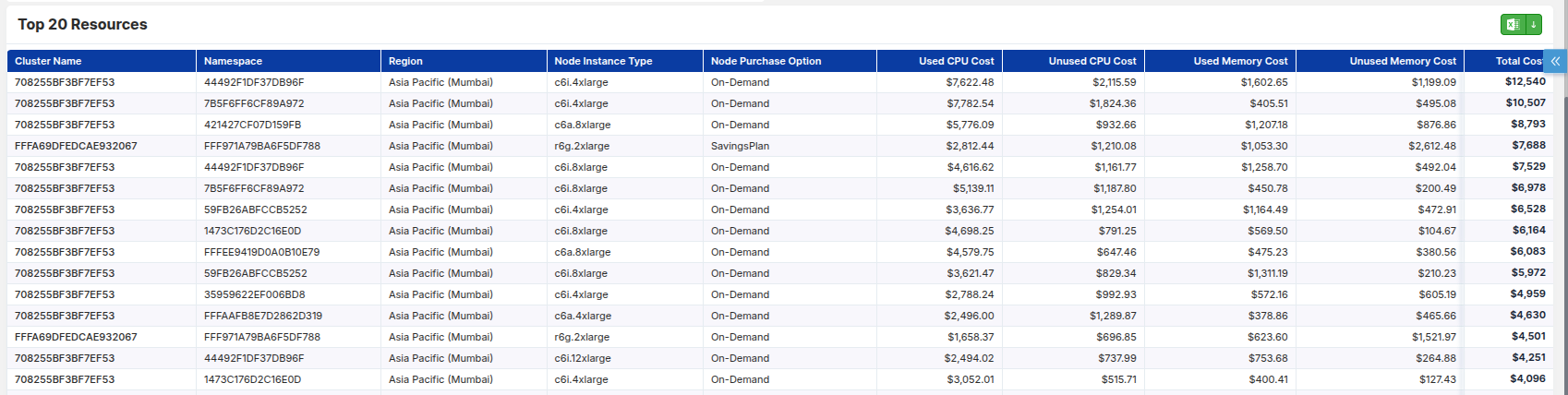Select namespace FFFEE9419D0A0B10E79 row
This screenshot has height=395, width=1568.
261,252
